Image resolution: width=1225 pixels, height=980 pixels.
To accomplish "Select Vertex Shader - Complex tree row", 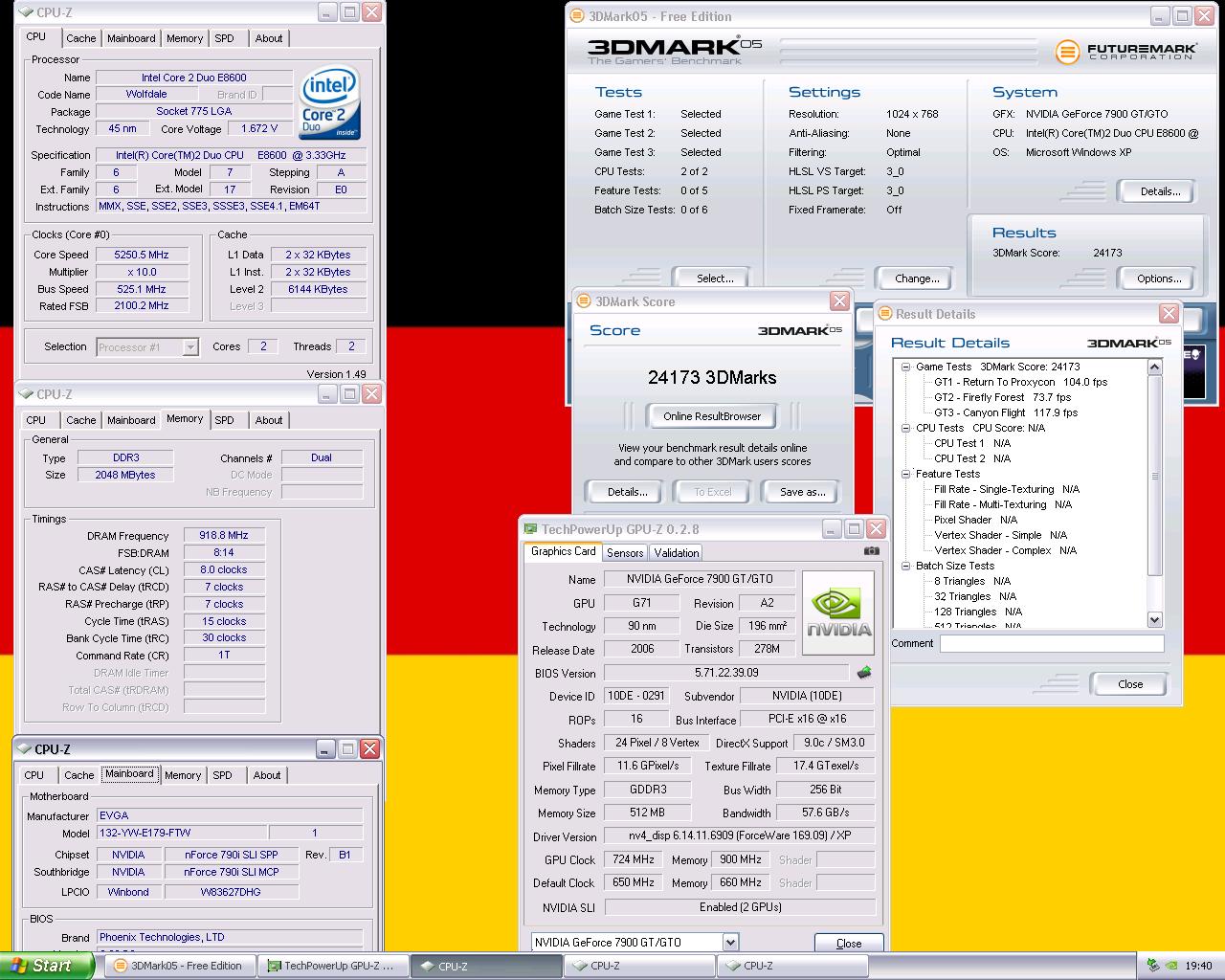I will pyautogui.click(x=1005, y=550).
